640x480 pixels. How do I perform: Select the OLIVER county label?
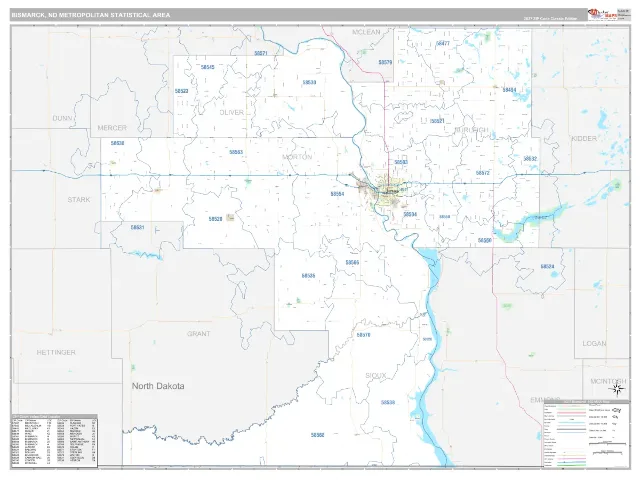pyautogui.click(x=231, y=112)
